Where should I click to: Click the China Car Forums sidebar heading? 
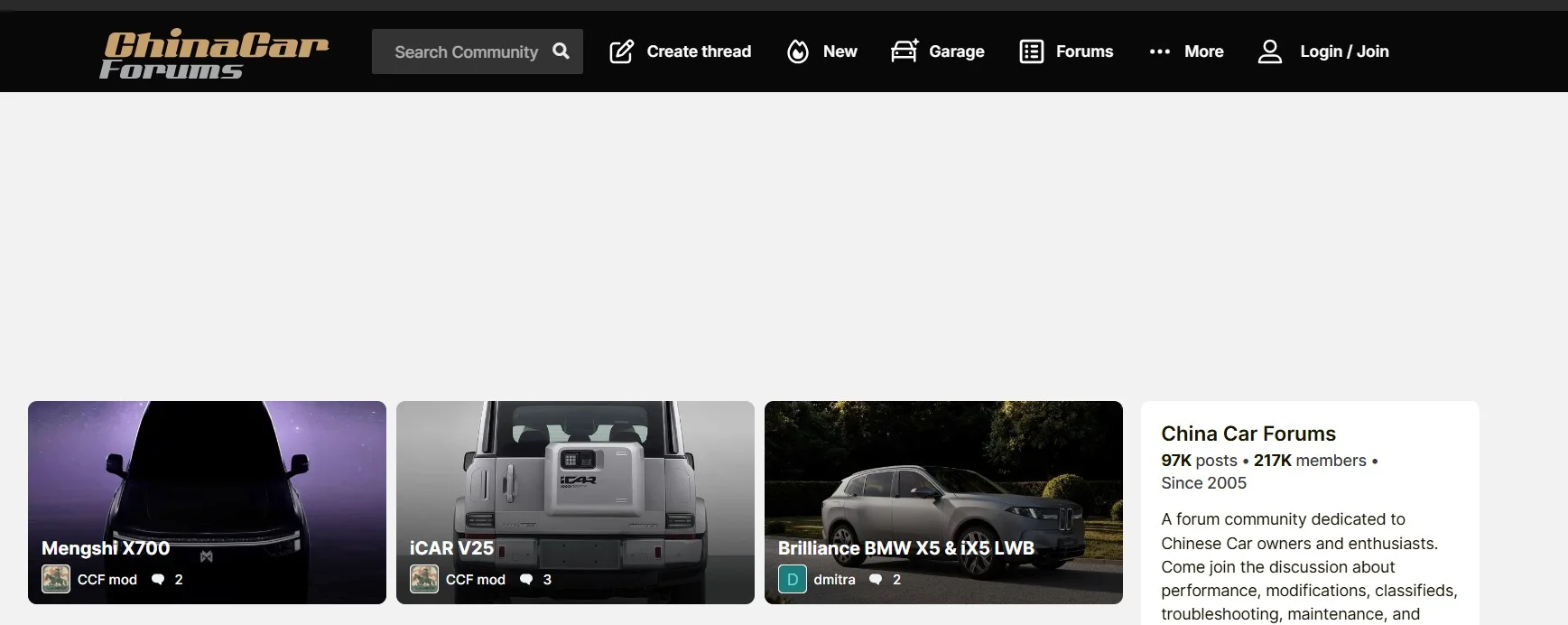click(1248, 434)
